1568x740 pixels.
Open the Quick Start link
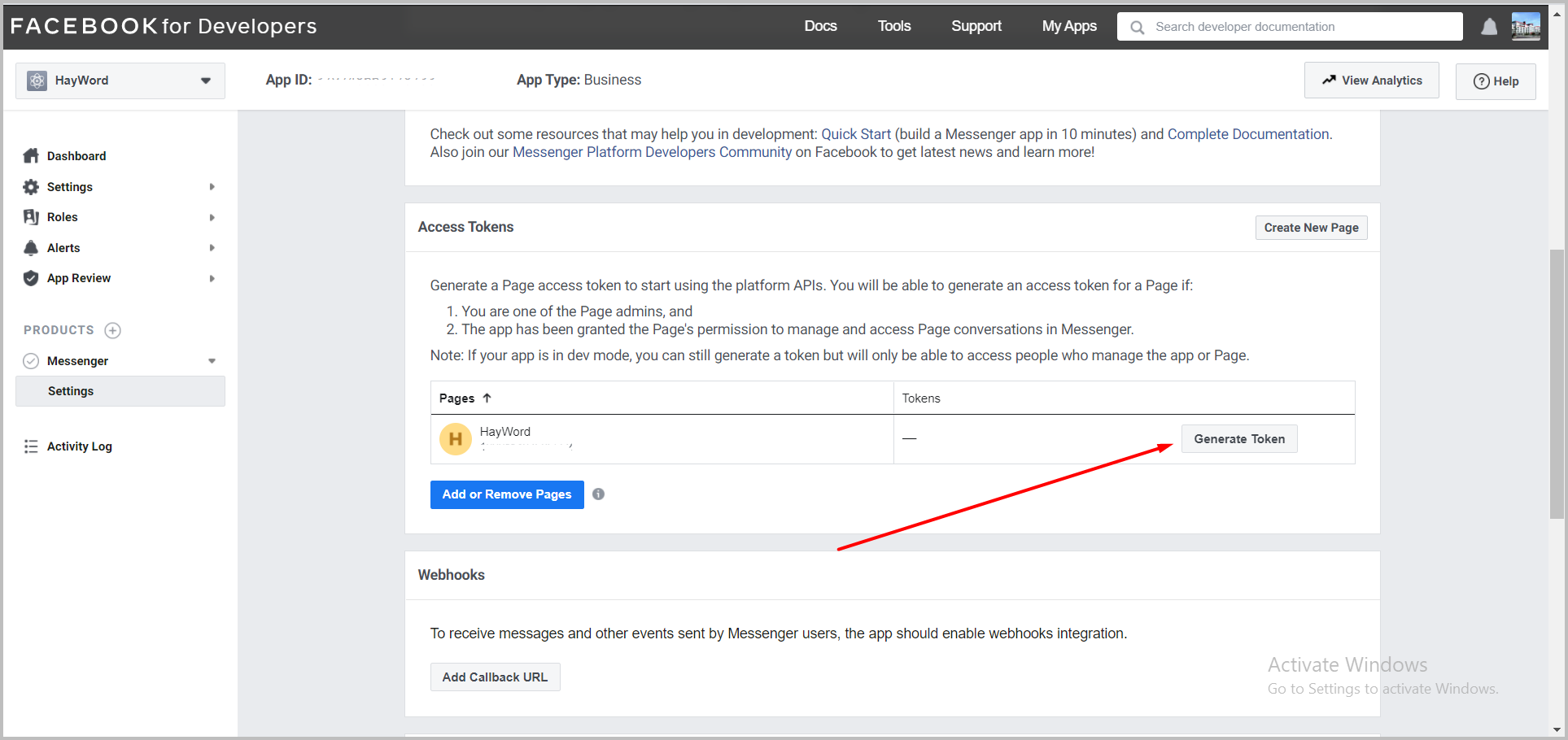pyautogui.click(x=856, y=134)
